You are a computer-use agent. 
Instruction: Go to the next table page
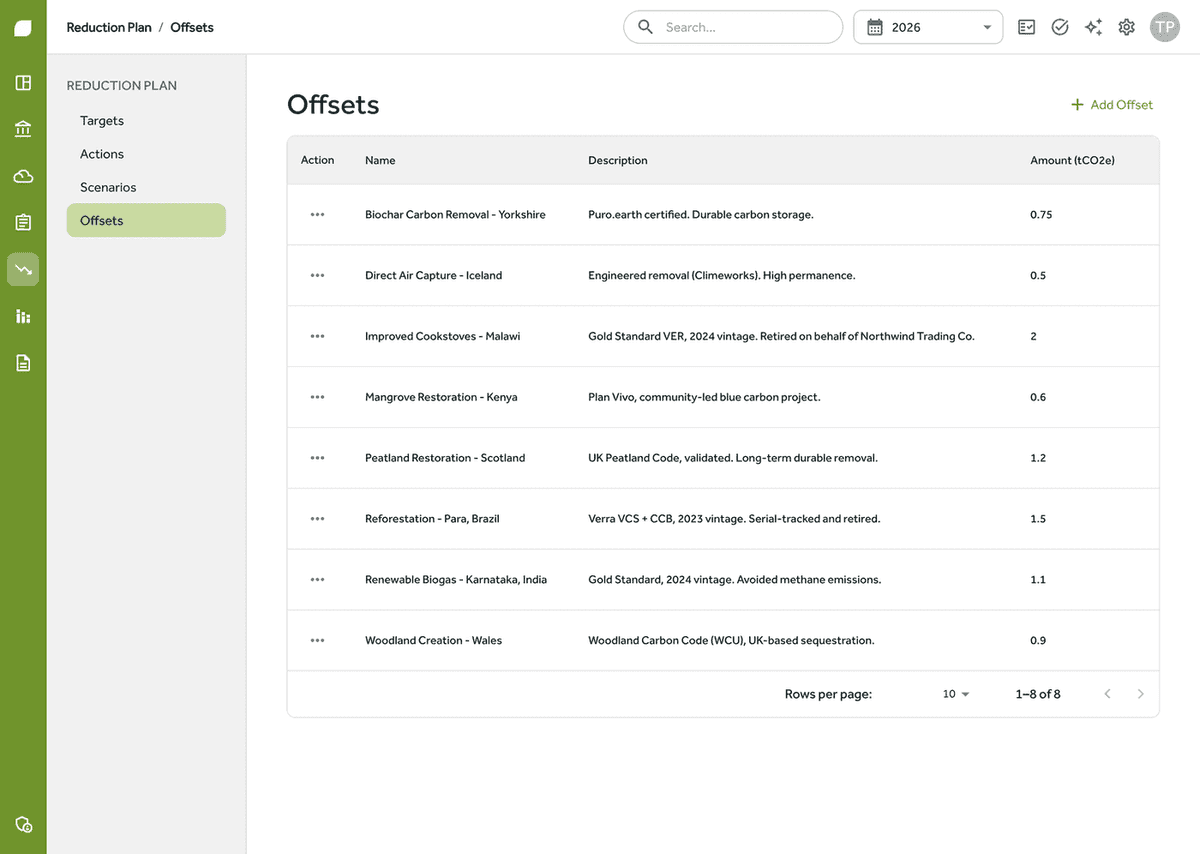(x=1141, y=694)
